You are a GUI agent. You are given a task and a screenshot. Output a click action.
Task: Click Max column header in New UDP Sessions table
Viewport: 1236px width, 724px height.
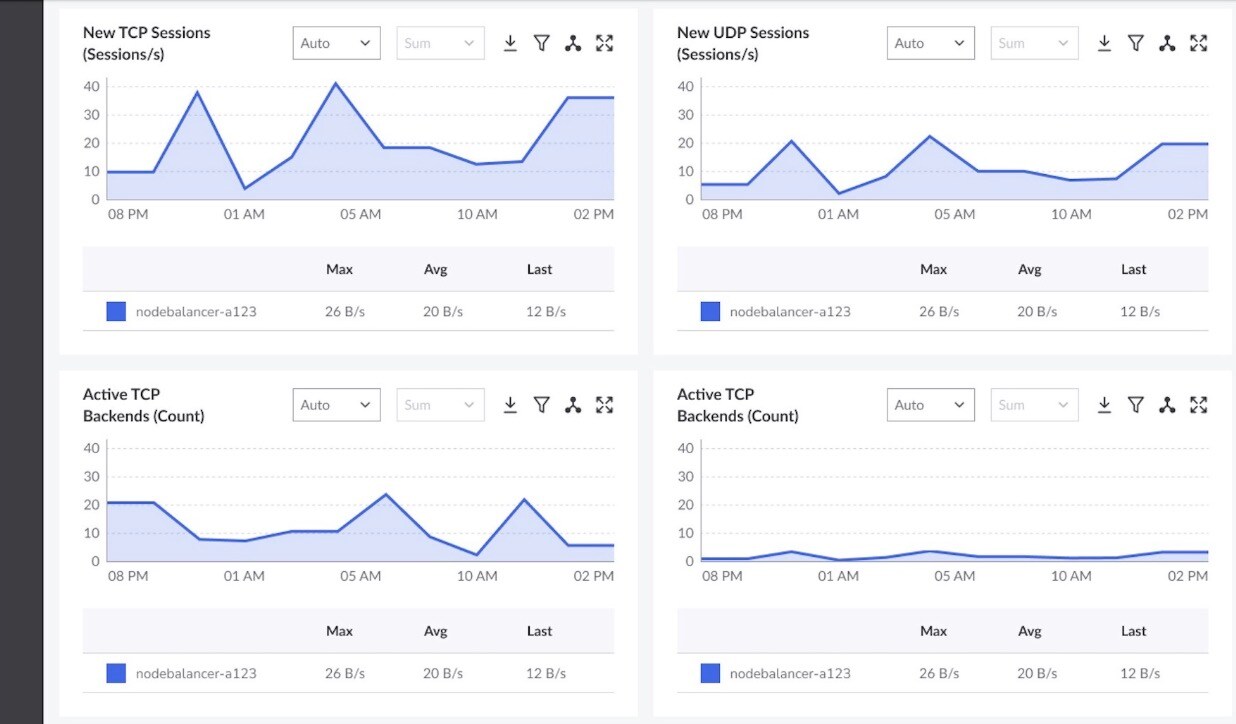933,269
